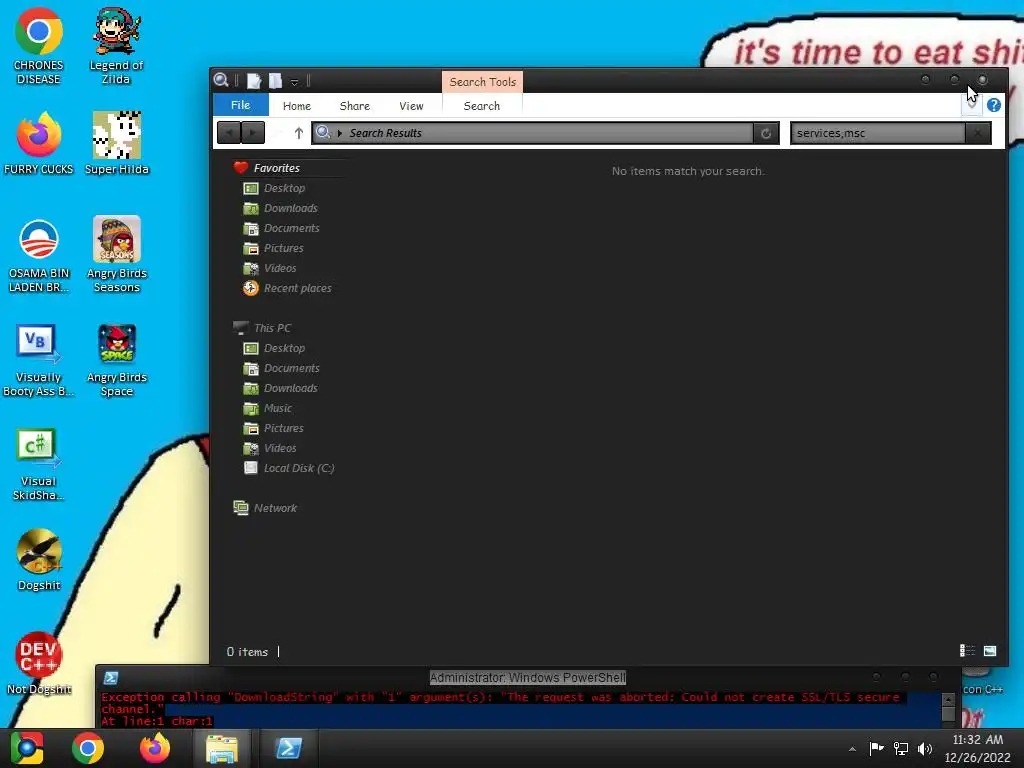Open the OSAMA BIN LADEN BR... desktop icon
The width and height of the screenshot is (1024, 768).
(39, 255)
